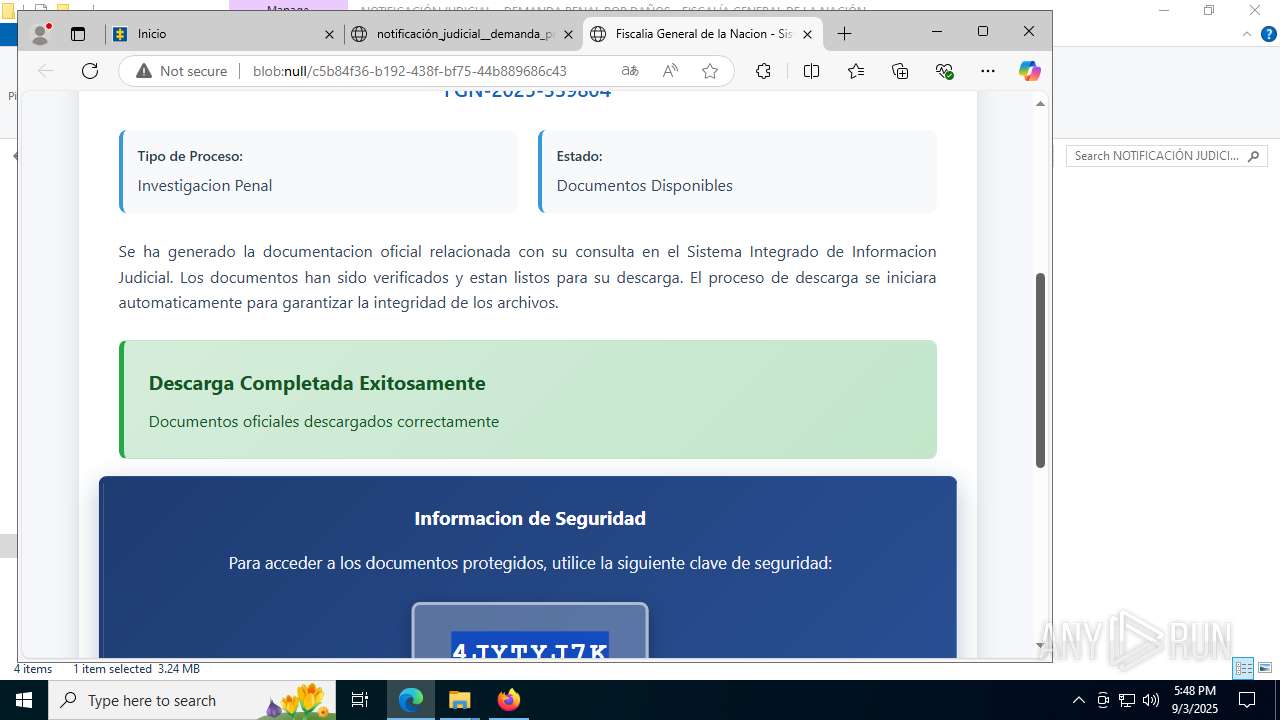Viewport: 1280px width, 720px height.
Task: Click the scrollbar up arrow
Action: click(x=1040, y=104)
